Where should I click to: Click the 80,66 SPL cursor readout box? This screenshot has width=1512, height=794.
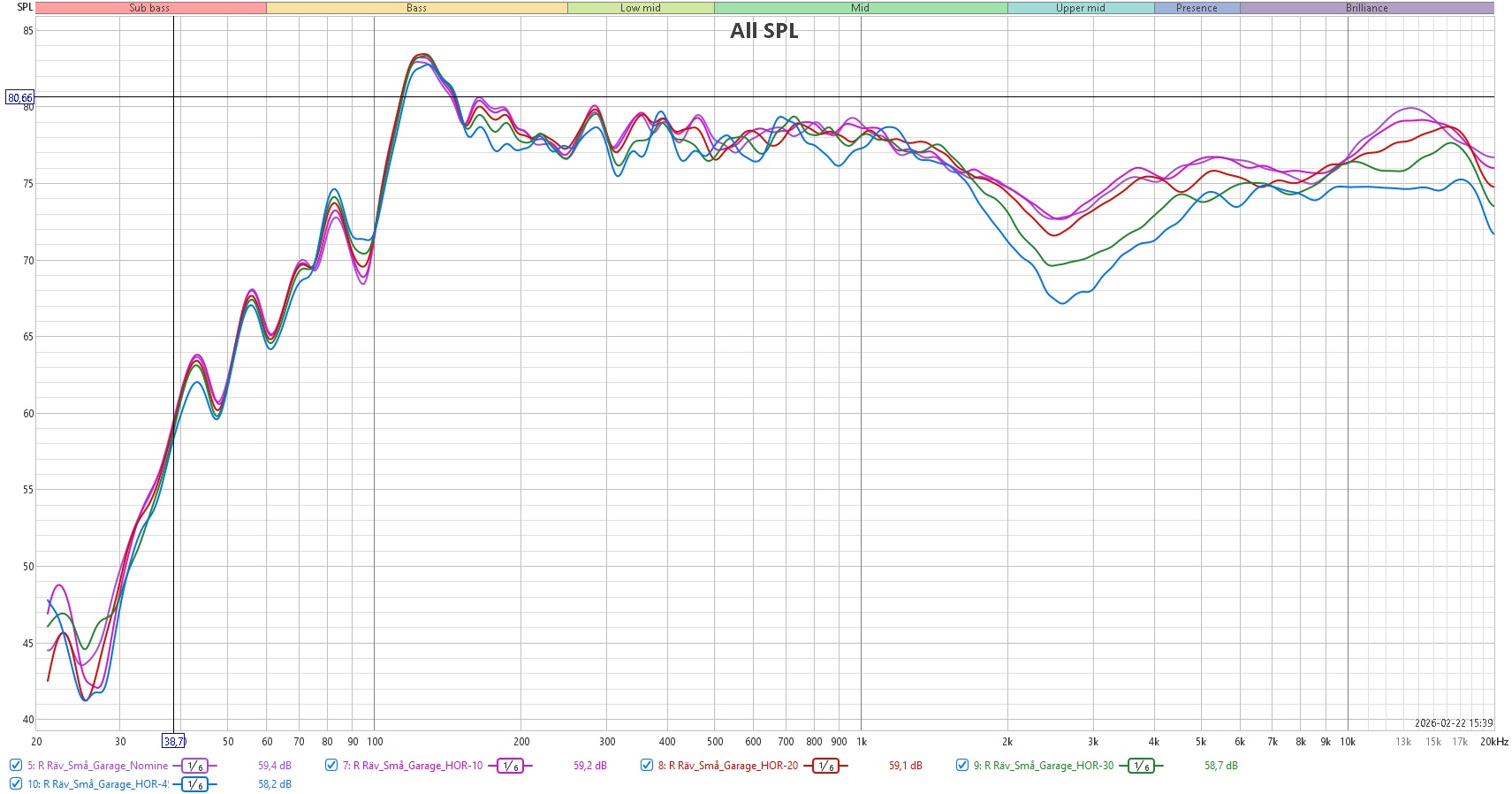pyautogui.click(x=19, y=97)
